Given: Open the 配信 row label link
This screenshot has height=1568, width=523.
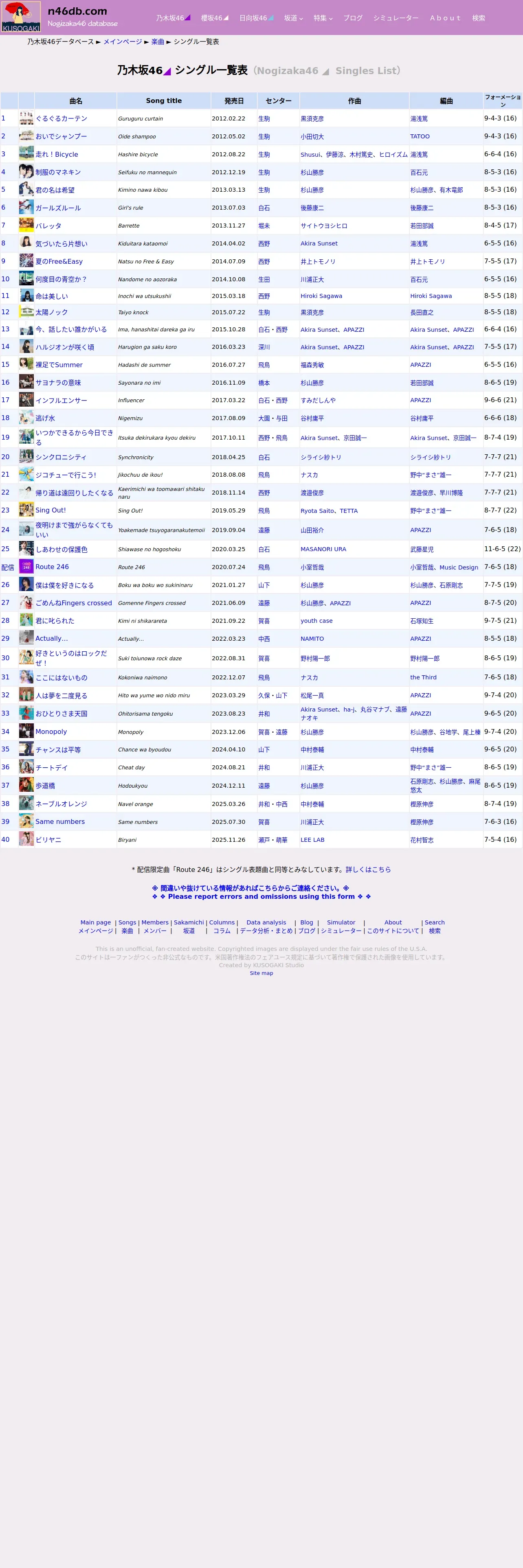Looking at the screenshot, I should pyautogui.click(x=7, y=567).
